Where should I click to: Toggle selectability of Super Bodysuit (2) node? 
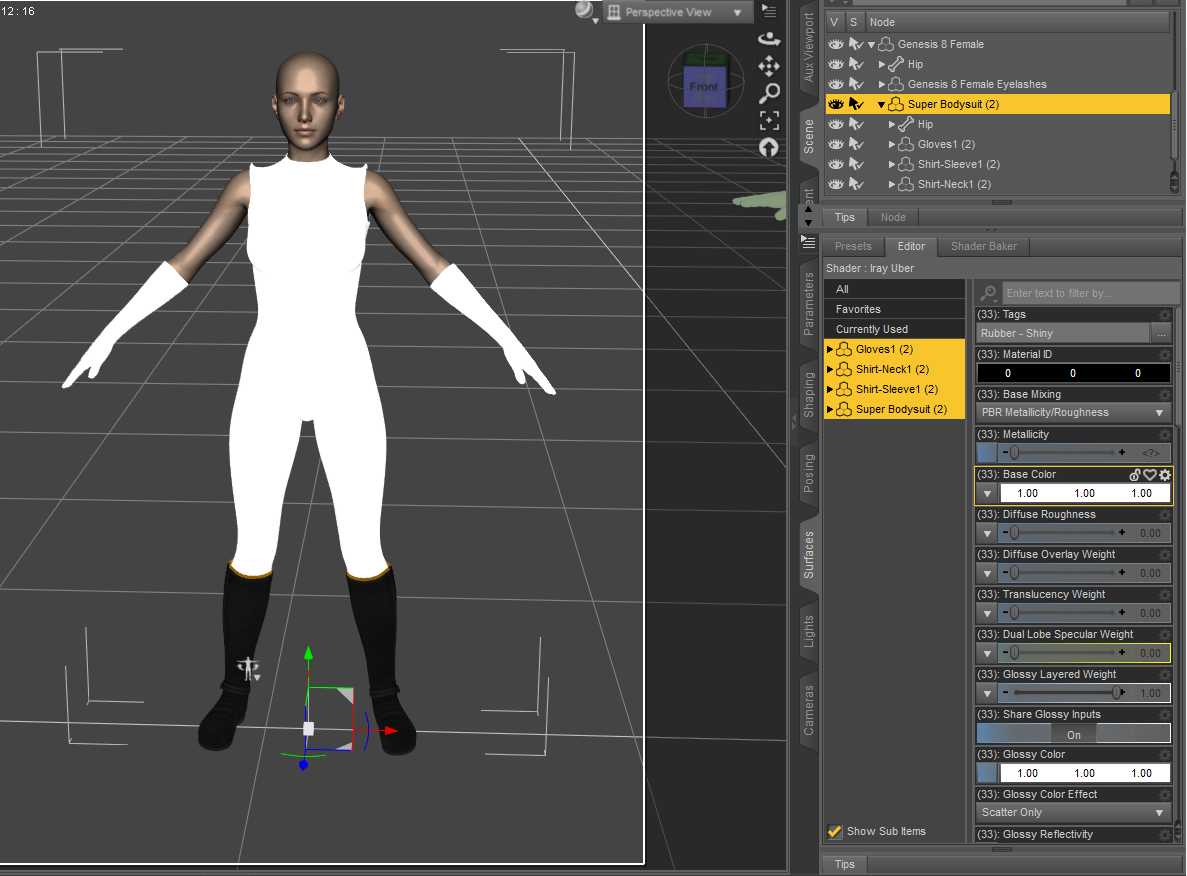click(x=856, y=104)
